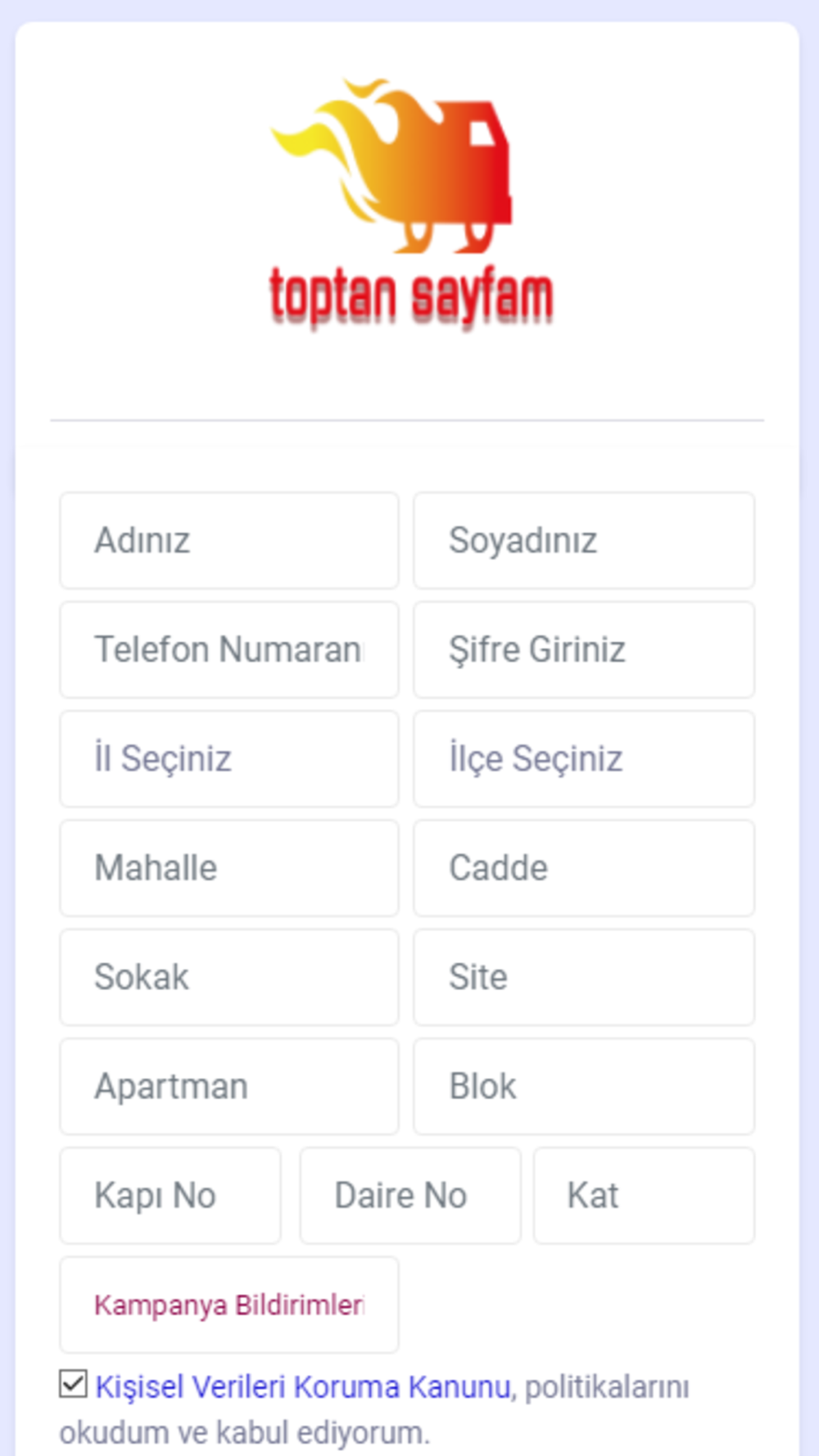The height and width of the screenshot is (1456, 819).
Task: Click the Telefon Numaranız input
Action: click(x=229, y=649)
